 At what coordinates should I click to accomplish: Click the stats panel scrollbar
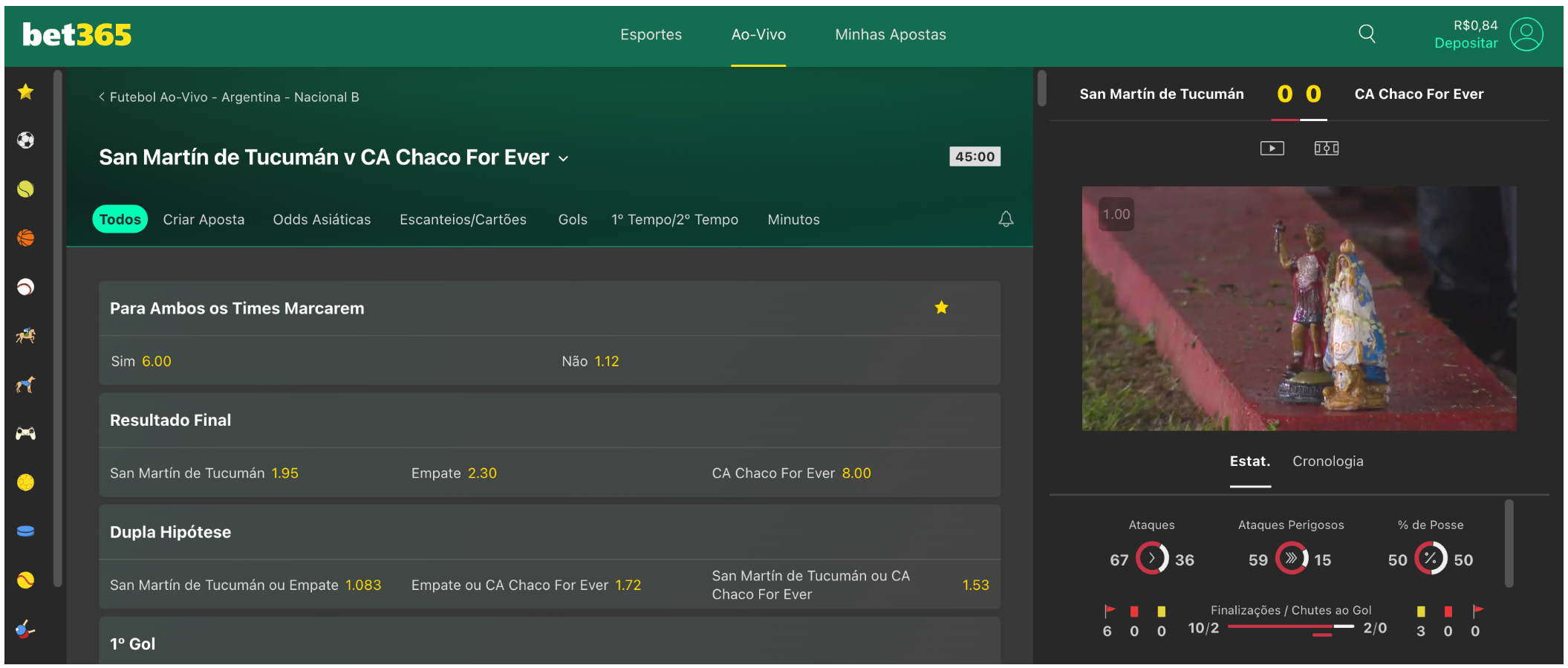click(1509, 544)
